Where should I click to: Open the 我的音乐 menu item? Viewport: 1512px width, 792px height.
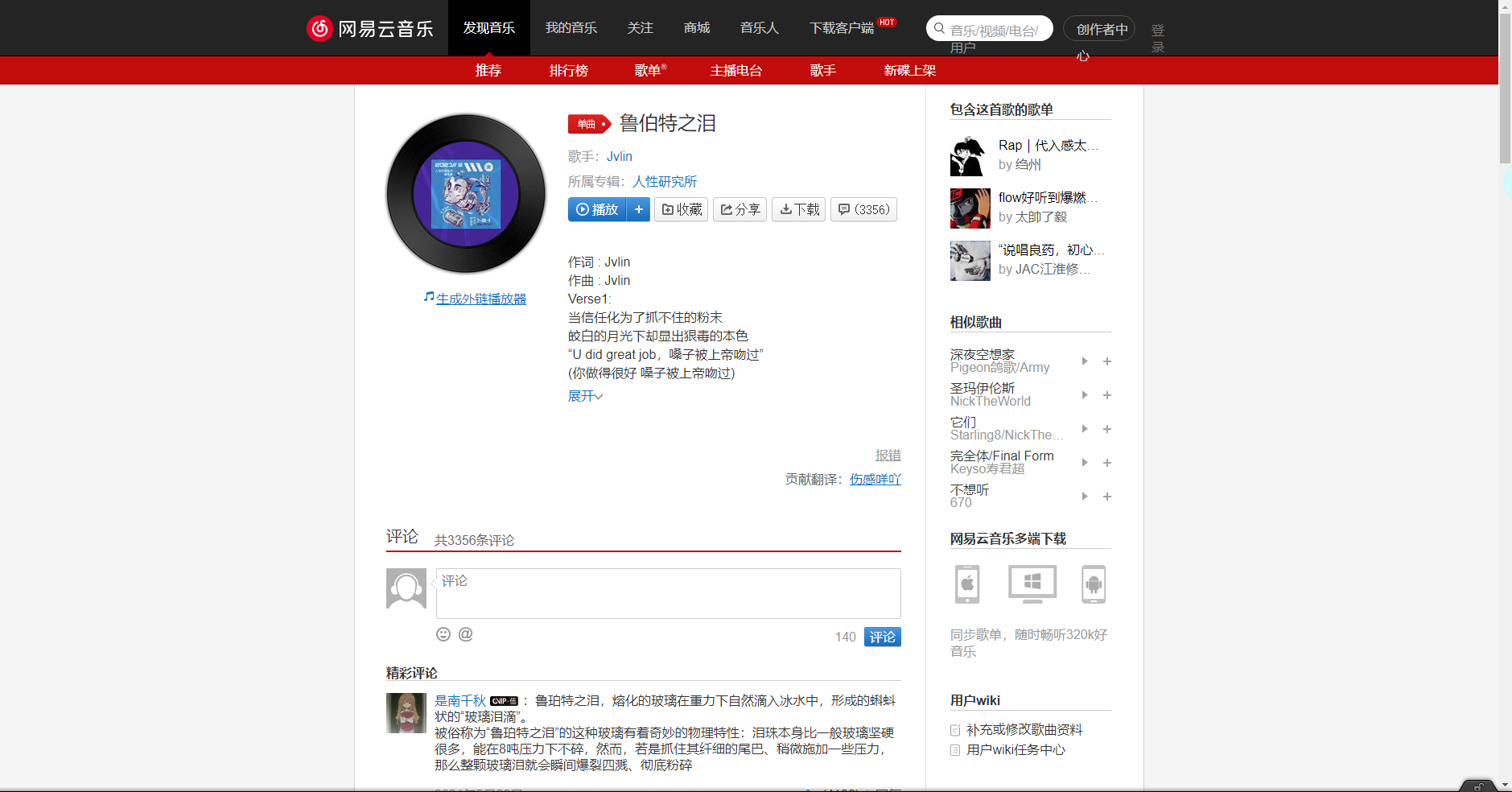[x=571, y=27]
